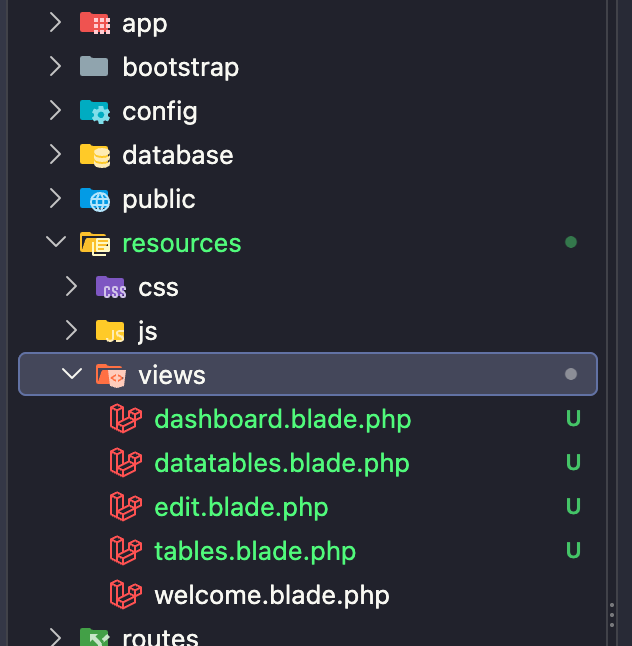The height and width of the screenshot is (646, 632).
Task: Select the js folder name
Action: point(147,331)
